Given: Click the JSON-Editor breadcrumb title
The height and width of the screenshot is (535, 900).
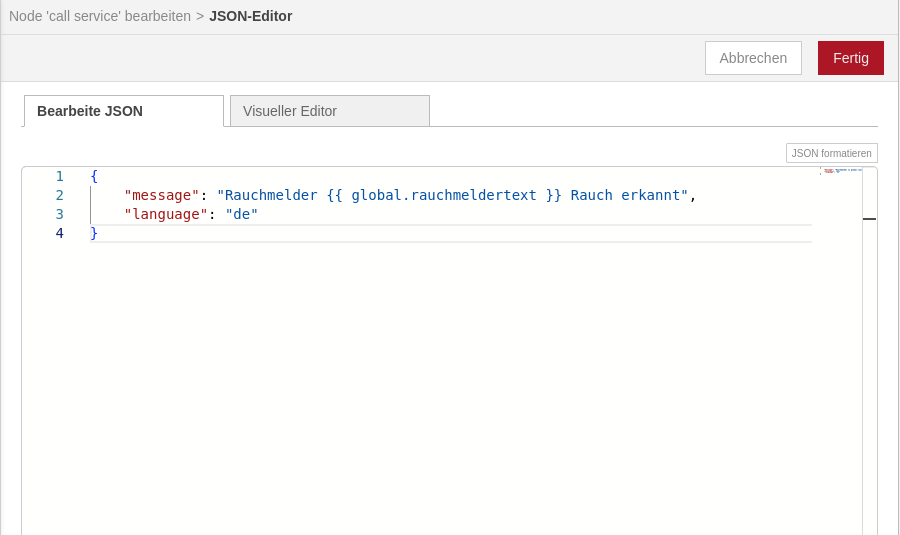Looking at the screenshot, I should [x=250, y=16].
